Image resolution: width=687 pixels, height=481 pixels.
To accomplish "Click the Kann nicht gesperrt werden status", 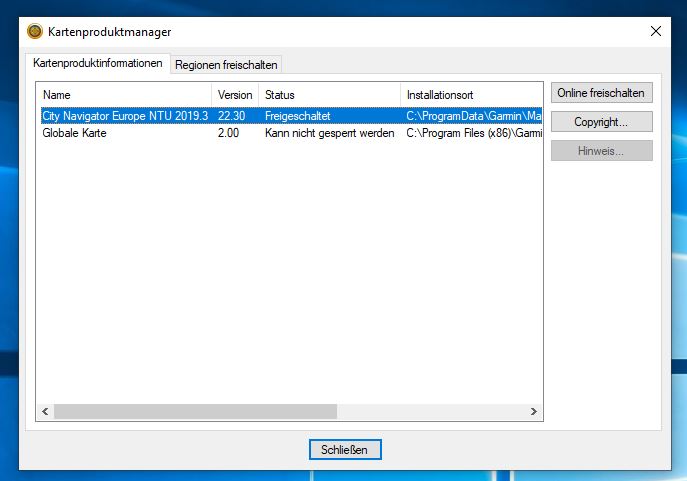I will (x=329, y=133).
